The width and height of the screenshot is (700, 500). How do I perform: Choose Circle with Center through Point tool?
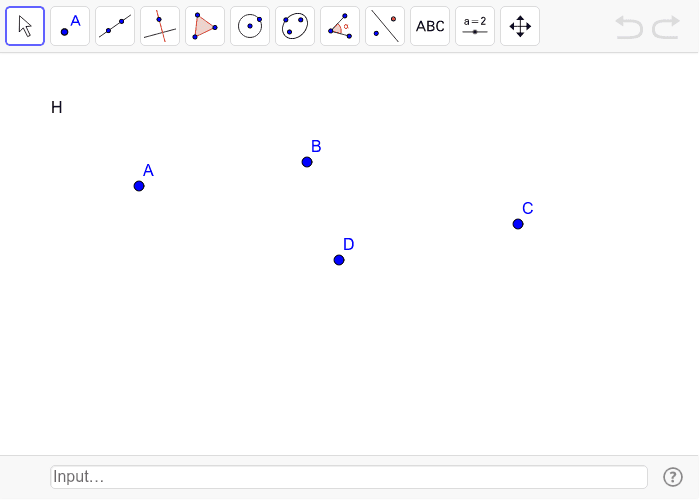click(250, 26)
